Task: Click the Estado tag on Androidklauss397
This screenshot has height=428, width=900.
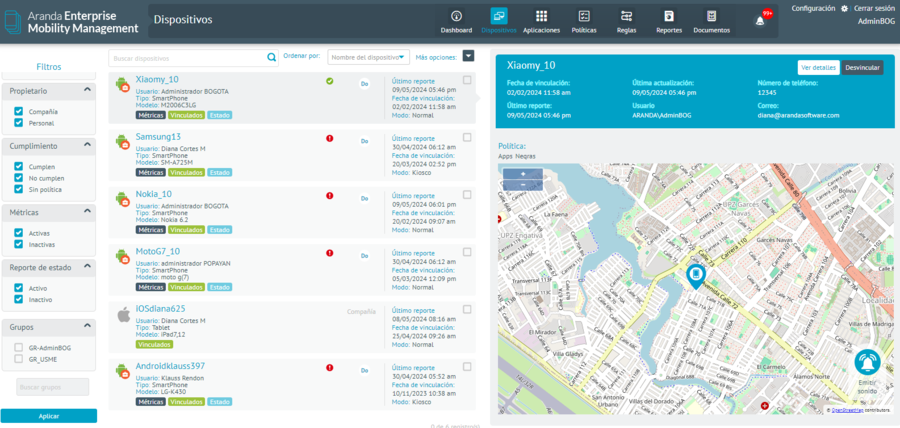Action: 220,402
